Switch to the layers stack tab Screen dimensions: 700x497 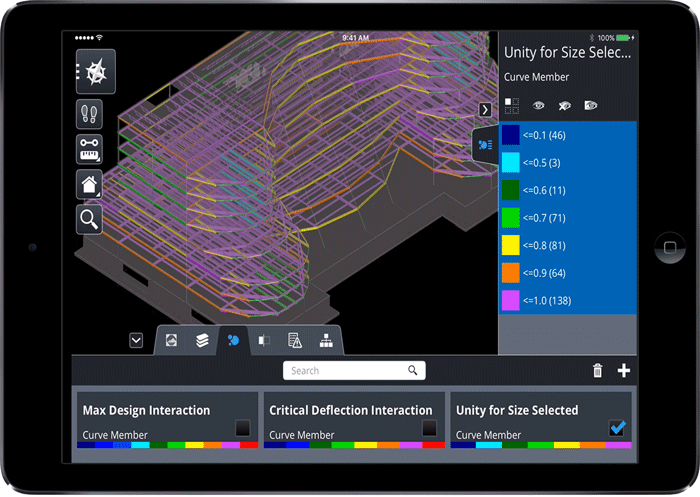pyautogui.click(x=202, y=341)
